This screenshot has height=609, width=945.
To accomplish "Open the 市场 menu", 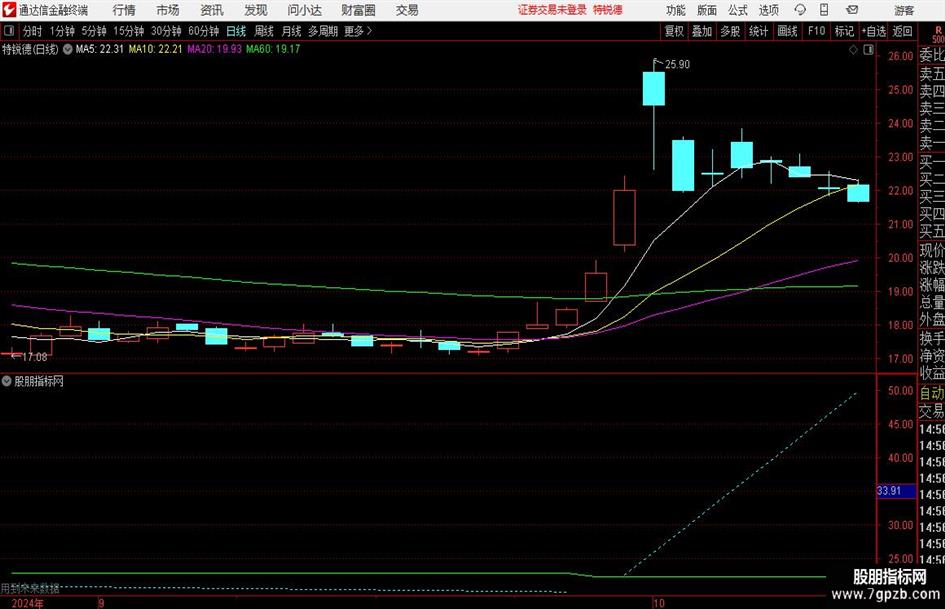I will [x=168, y=10].
